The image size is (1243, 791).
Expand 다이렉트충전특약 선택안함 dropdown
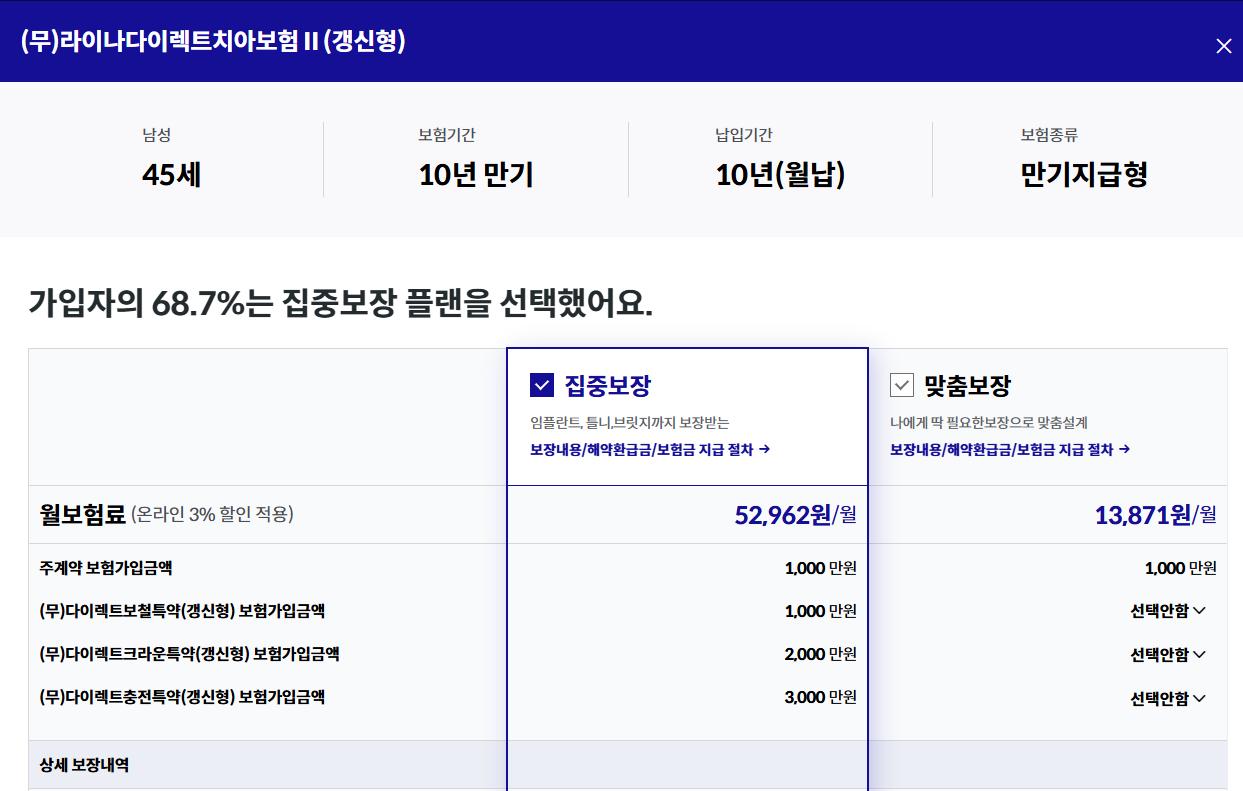point(1168,698)
